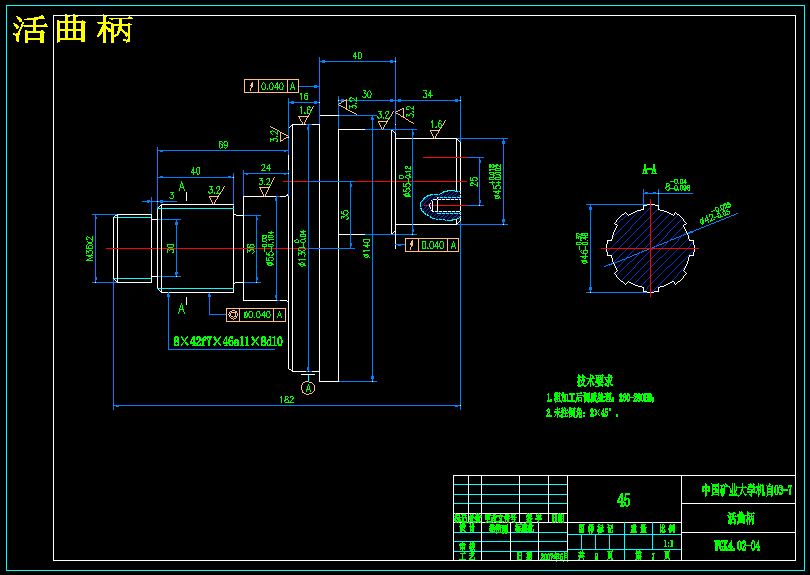
Task: Select the 8×42f7×46a11×8d10 spline callout
Action: (228, 341)
